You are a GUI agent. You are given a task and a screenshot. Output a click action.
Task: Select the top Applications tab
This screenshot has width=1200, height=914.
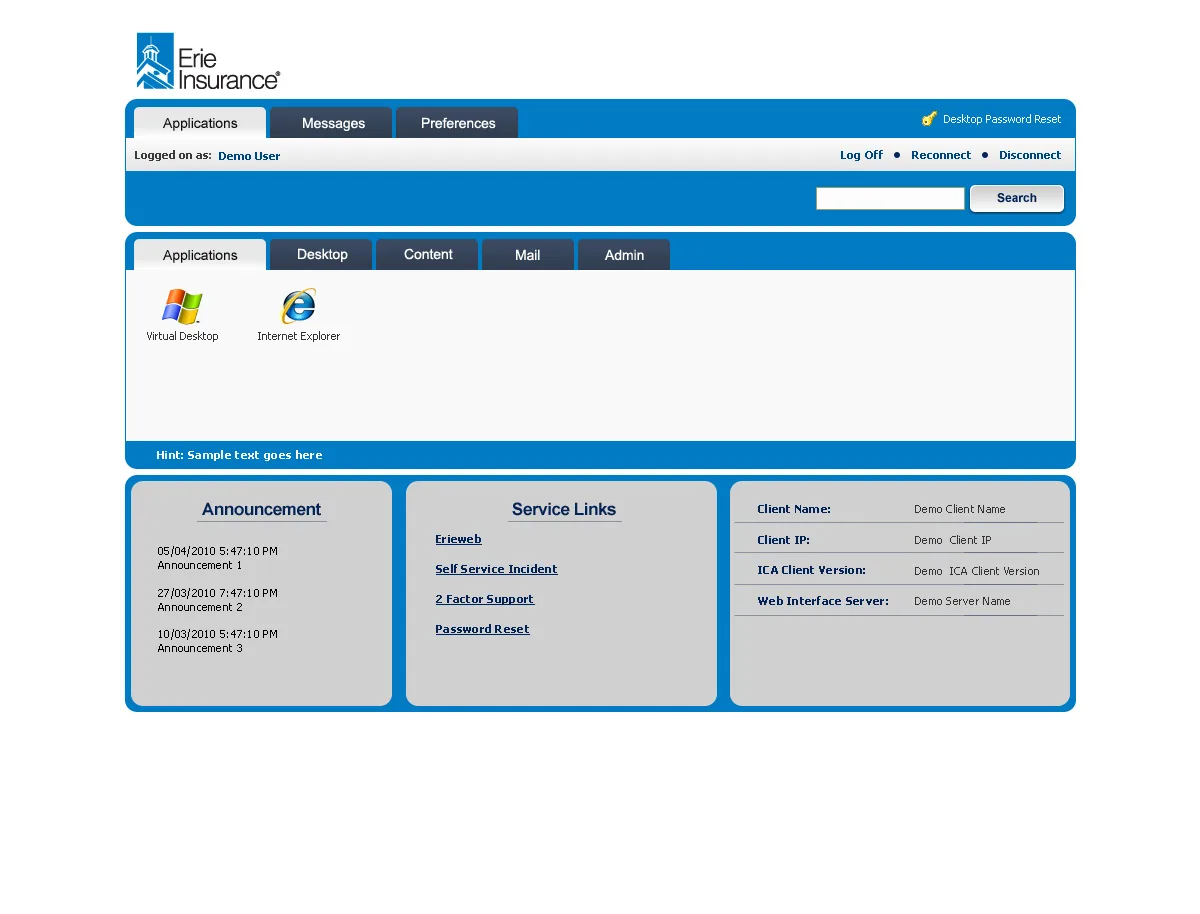(x=200, y=123)
